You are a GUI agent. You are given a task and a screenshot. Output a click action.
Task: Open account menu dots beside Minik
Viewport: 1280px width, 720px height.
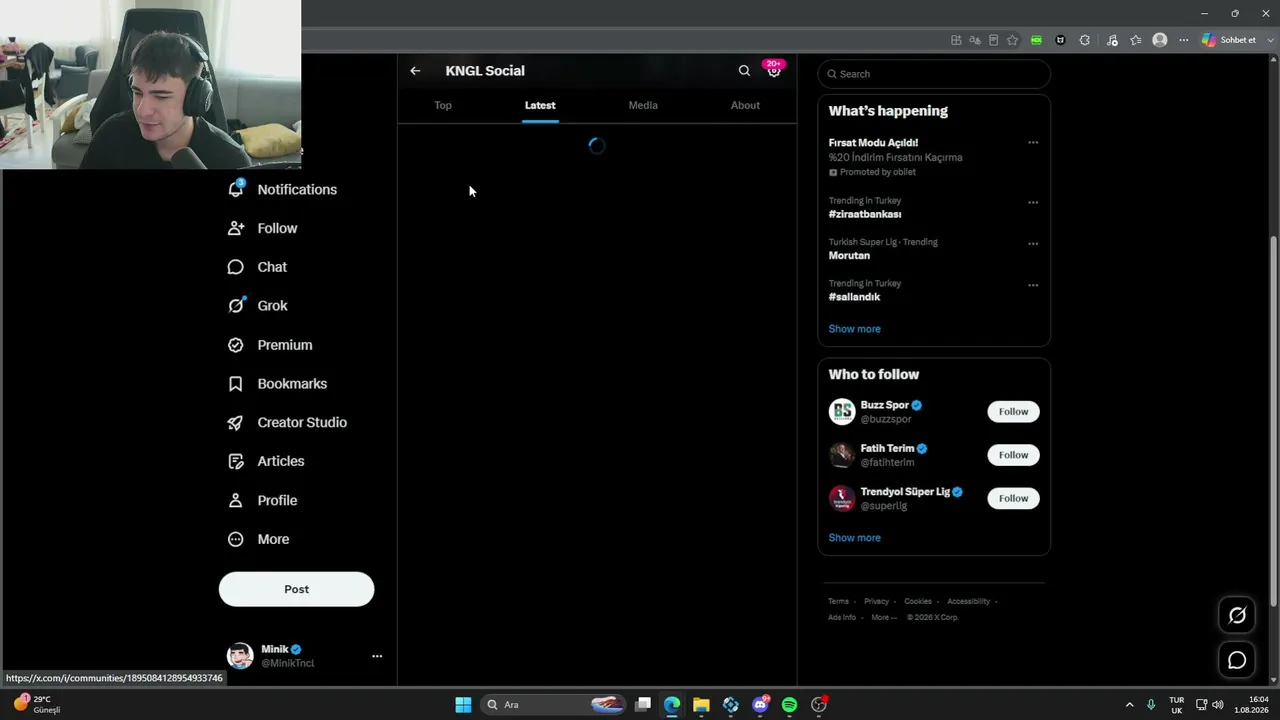click(x=377, y=656)
